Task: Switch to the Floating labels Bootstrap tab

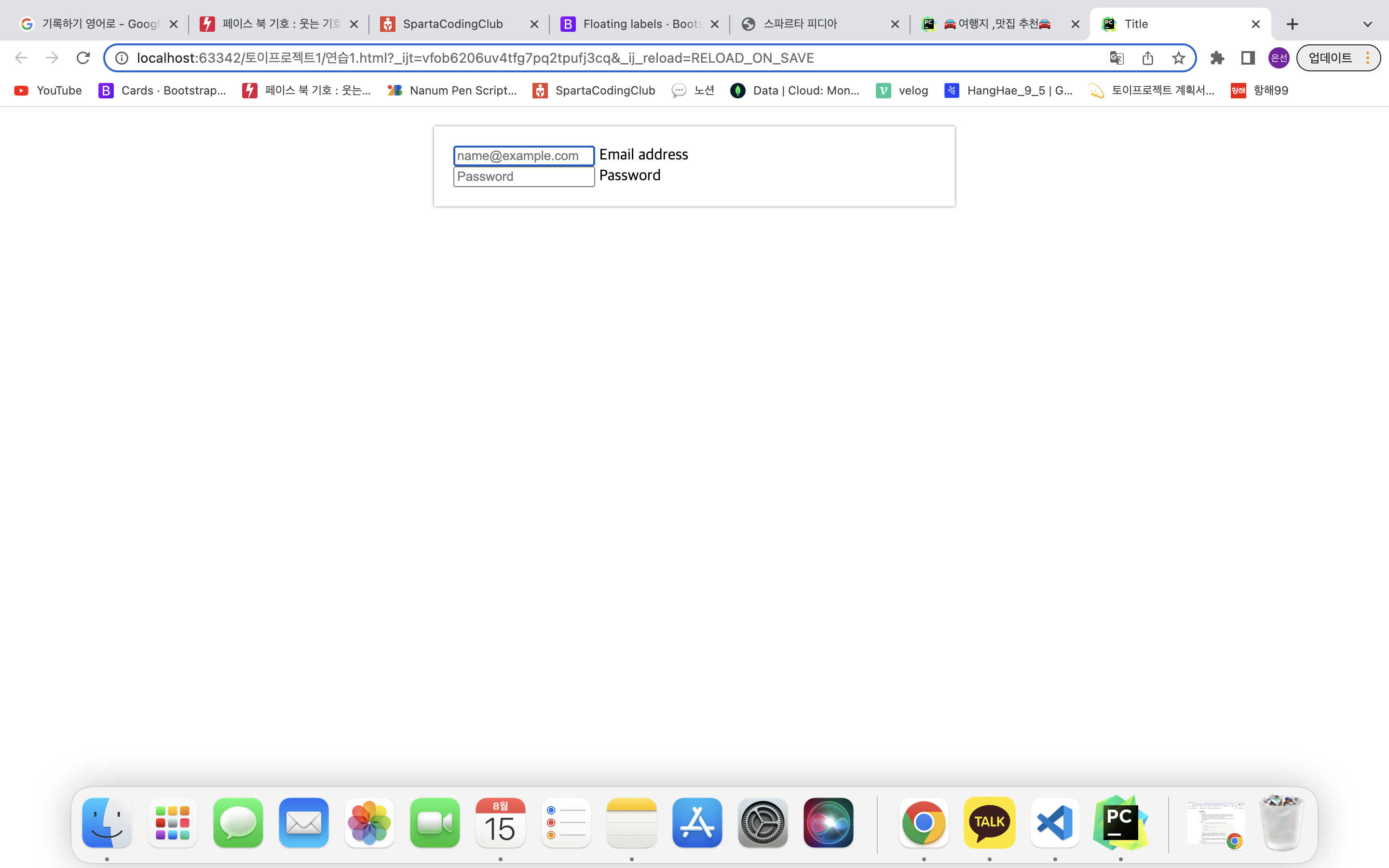Action: tap(640, 24)
